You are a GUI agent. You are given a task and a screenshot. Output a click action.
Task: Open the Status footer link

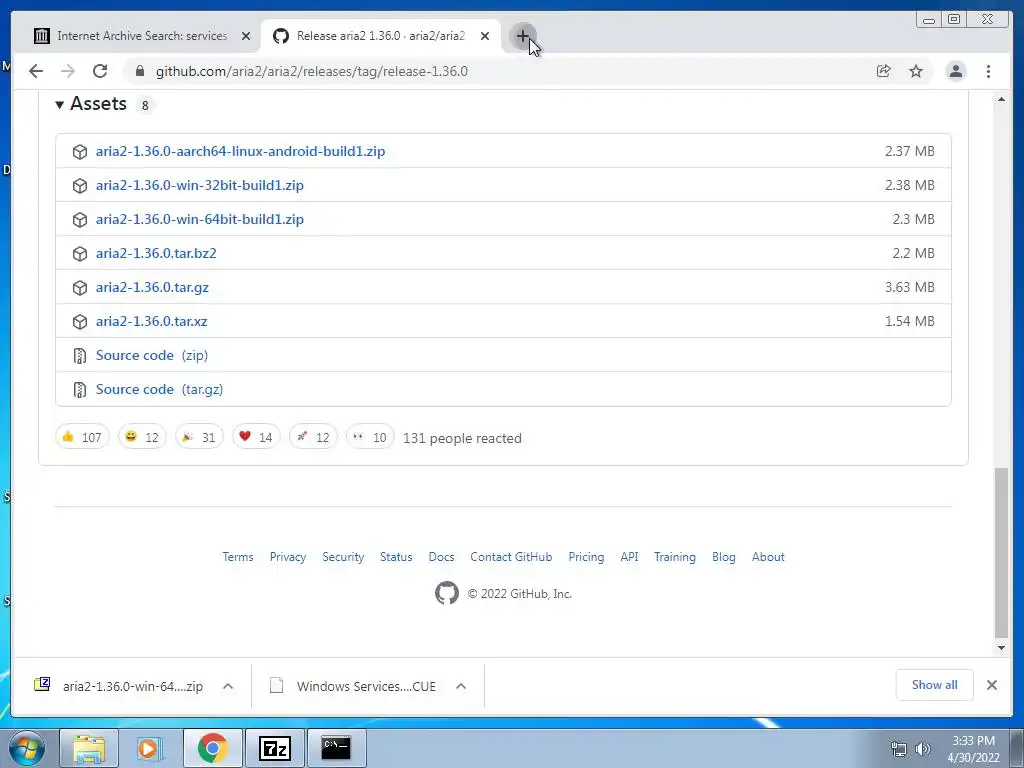pyautogui.click(x=396, y=557)
